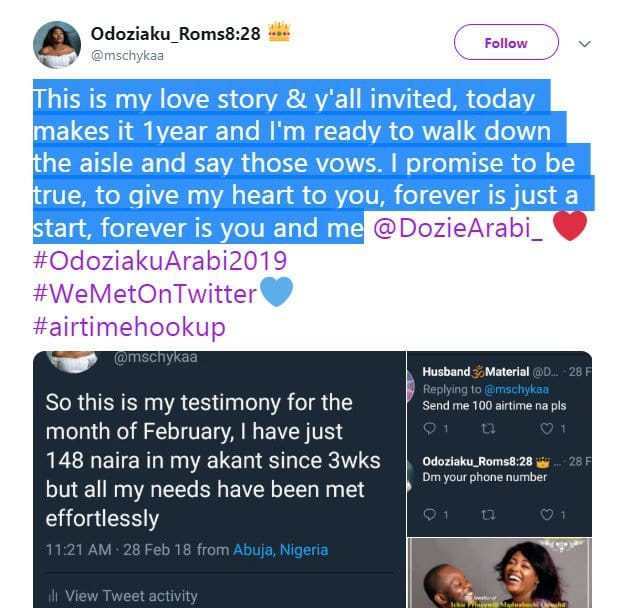Click the View Tweet activity bars icon

click(53, 596)
